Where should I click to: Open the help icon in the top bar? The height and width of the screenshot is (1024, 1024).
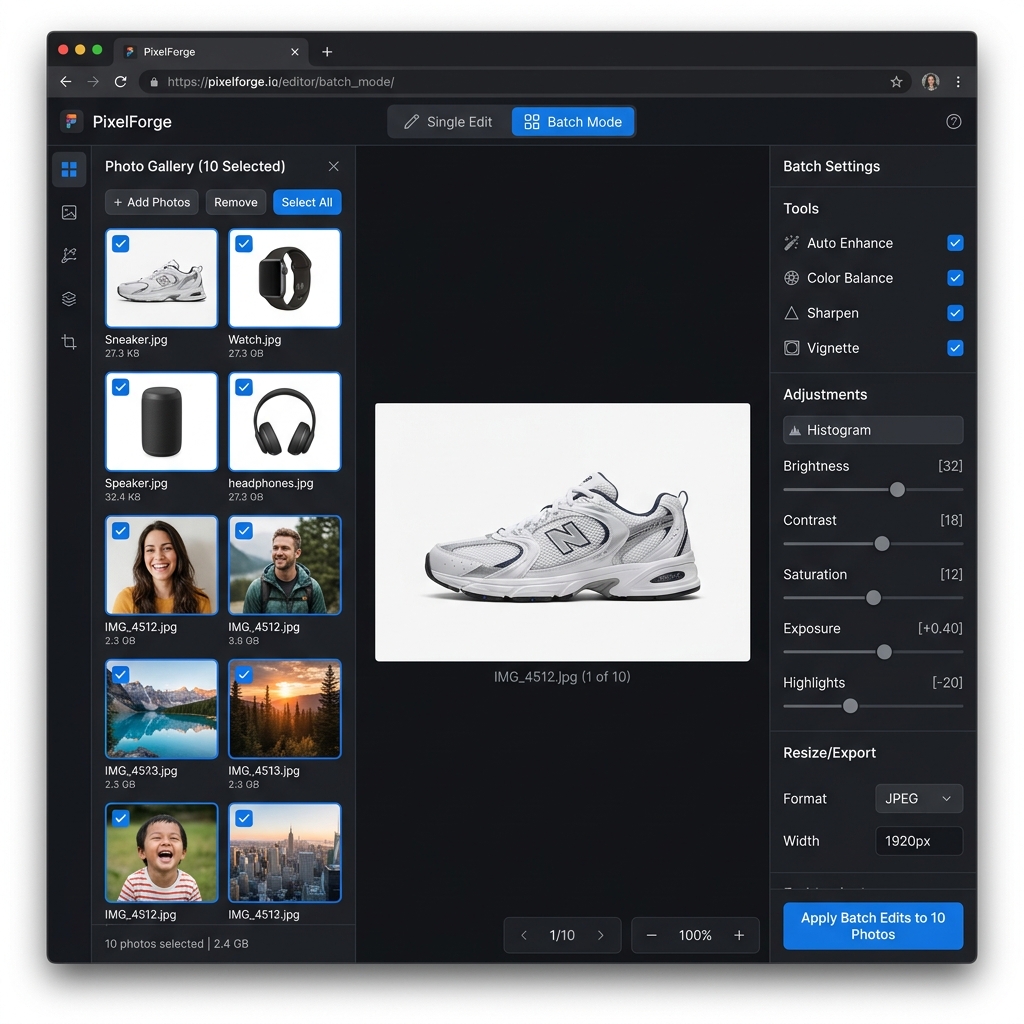(x=953, y=121)
